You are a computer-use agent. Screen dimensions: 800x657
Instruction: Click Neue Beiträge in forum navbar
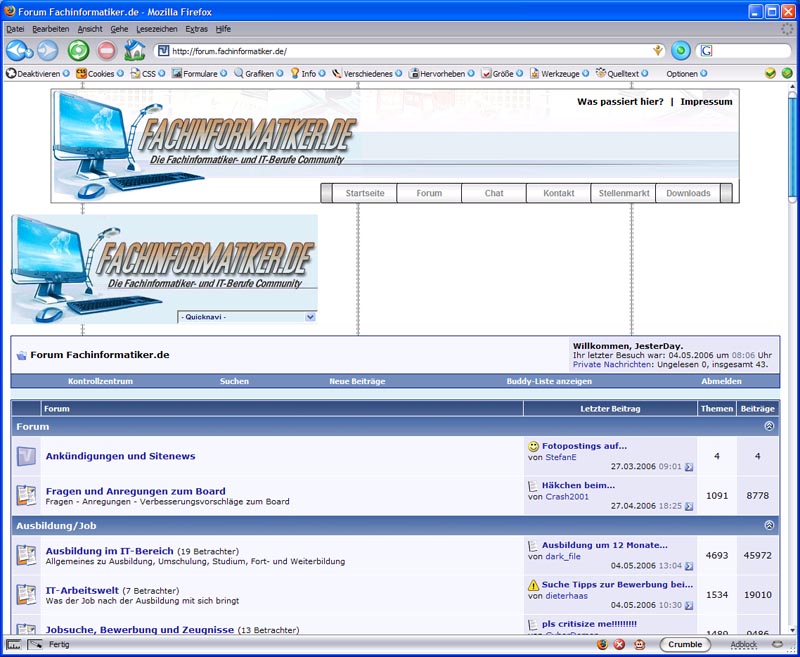point(357,381)
